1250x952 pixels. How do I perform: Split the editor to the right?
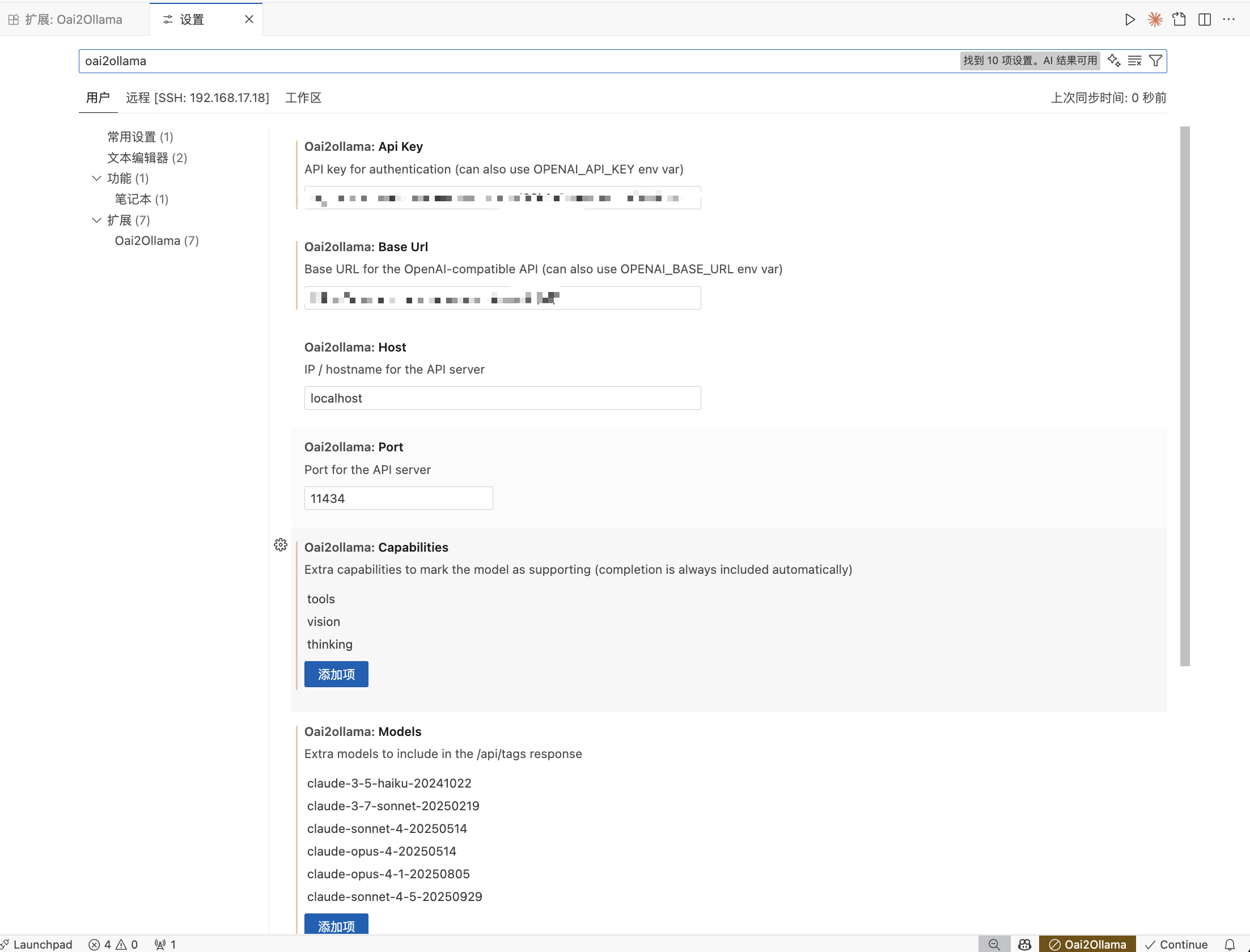[x=1205, y=20]
